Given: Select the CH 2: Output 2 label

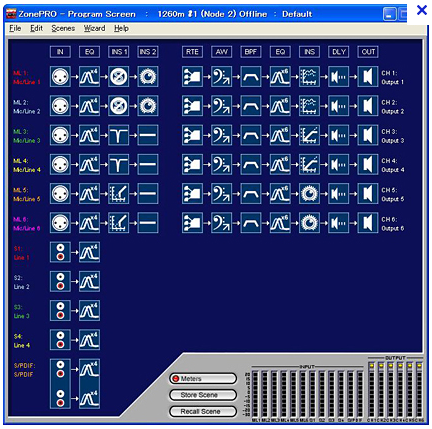Looking at the screenshot, I should click(x=393, y=107).
